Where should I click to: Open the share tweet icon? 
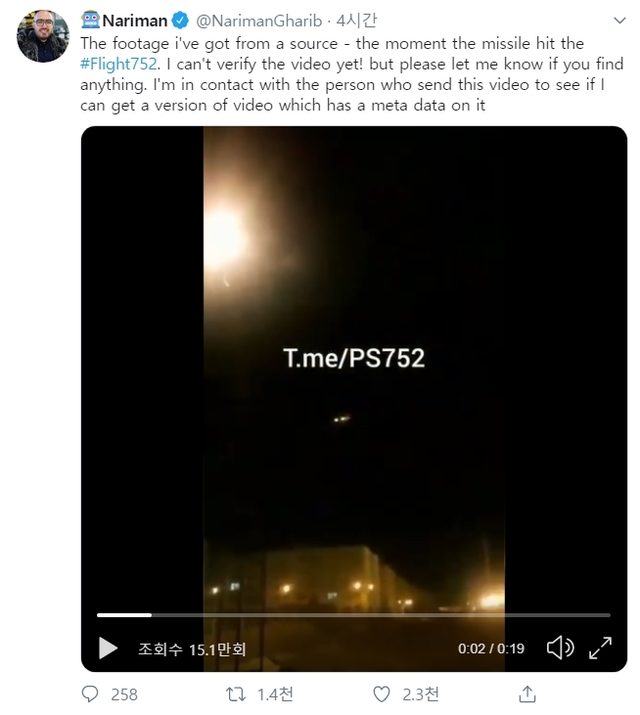527,694
